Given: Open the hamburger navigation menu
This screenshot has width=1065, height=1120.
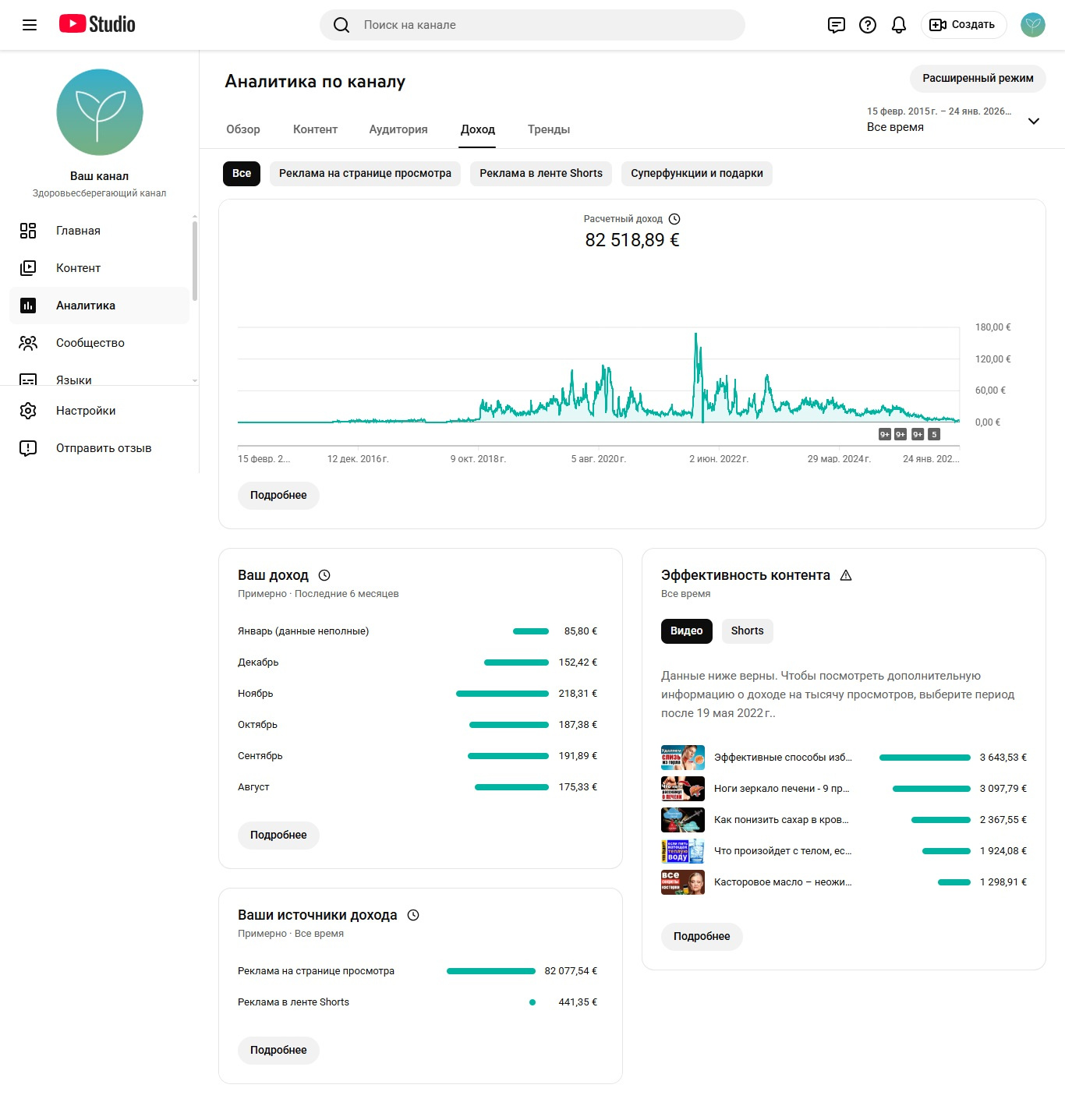Looking at the screenshot, I should 30,25.
